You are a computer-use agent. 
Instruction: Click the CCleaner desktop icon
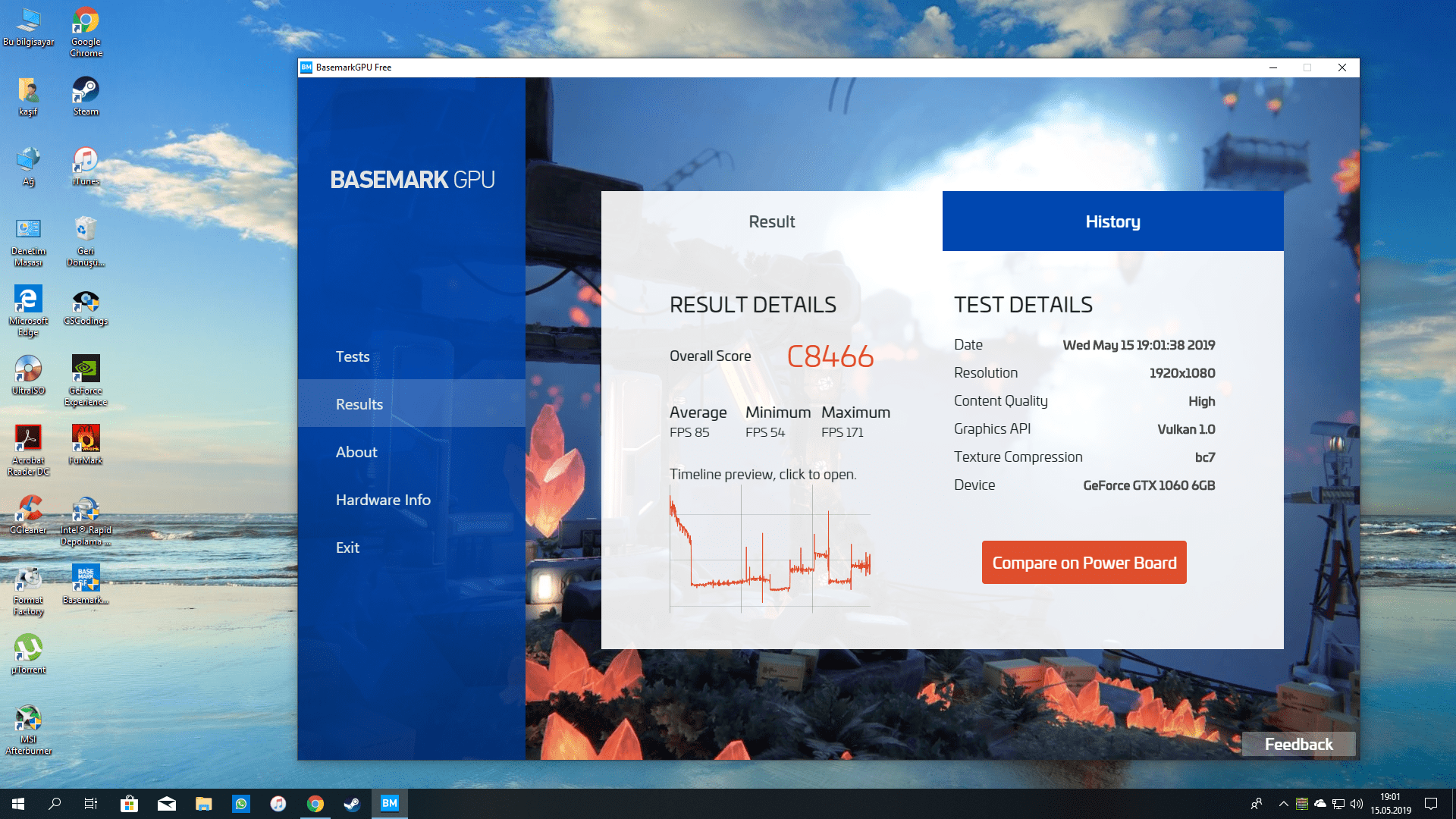(x=28, y=513)
